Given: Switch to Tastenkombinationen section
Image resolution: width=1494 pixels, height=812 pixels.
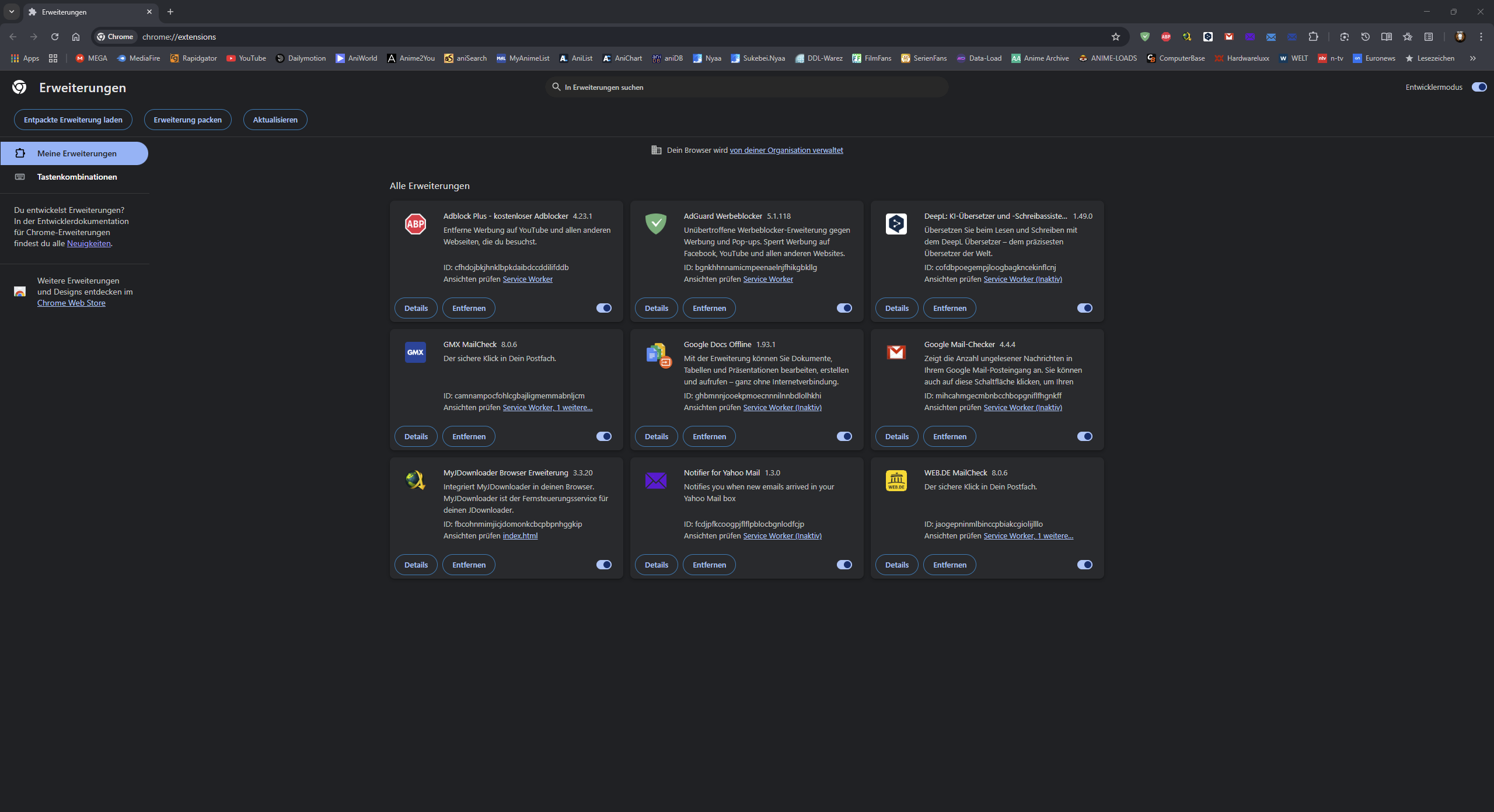Looking at the screenshot, I should pos(76,177).
